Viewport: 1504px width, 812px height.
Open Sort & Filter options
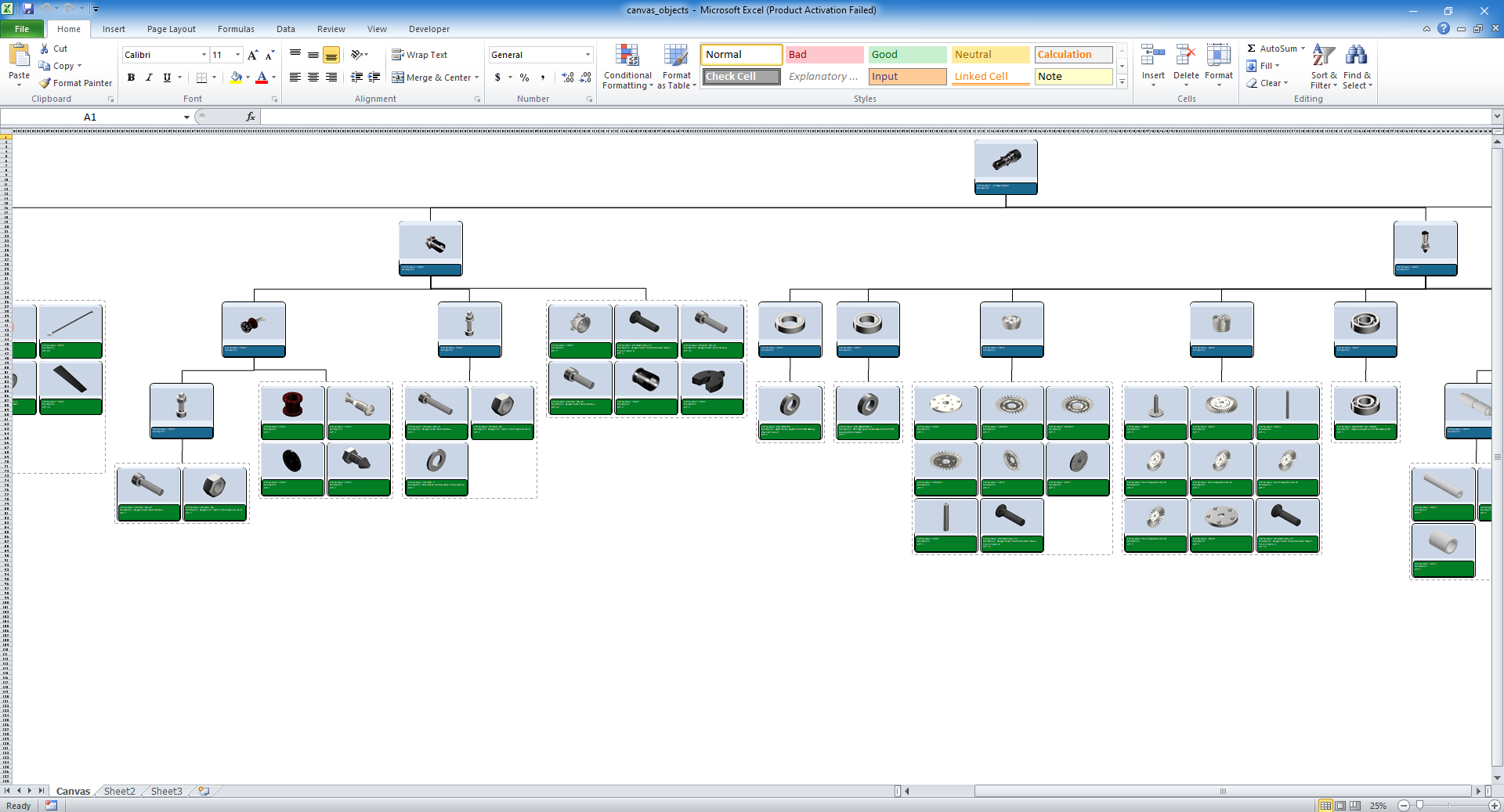1322,66
